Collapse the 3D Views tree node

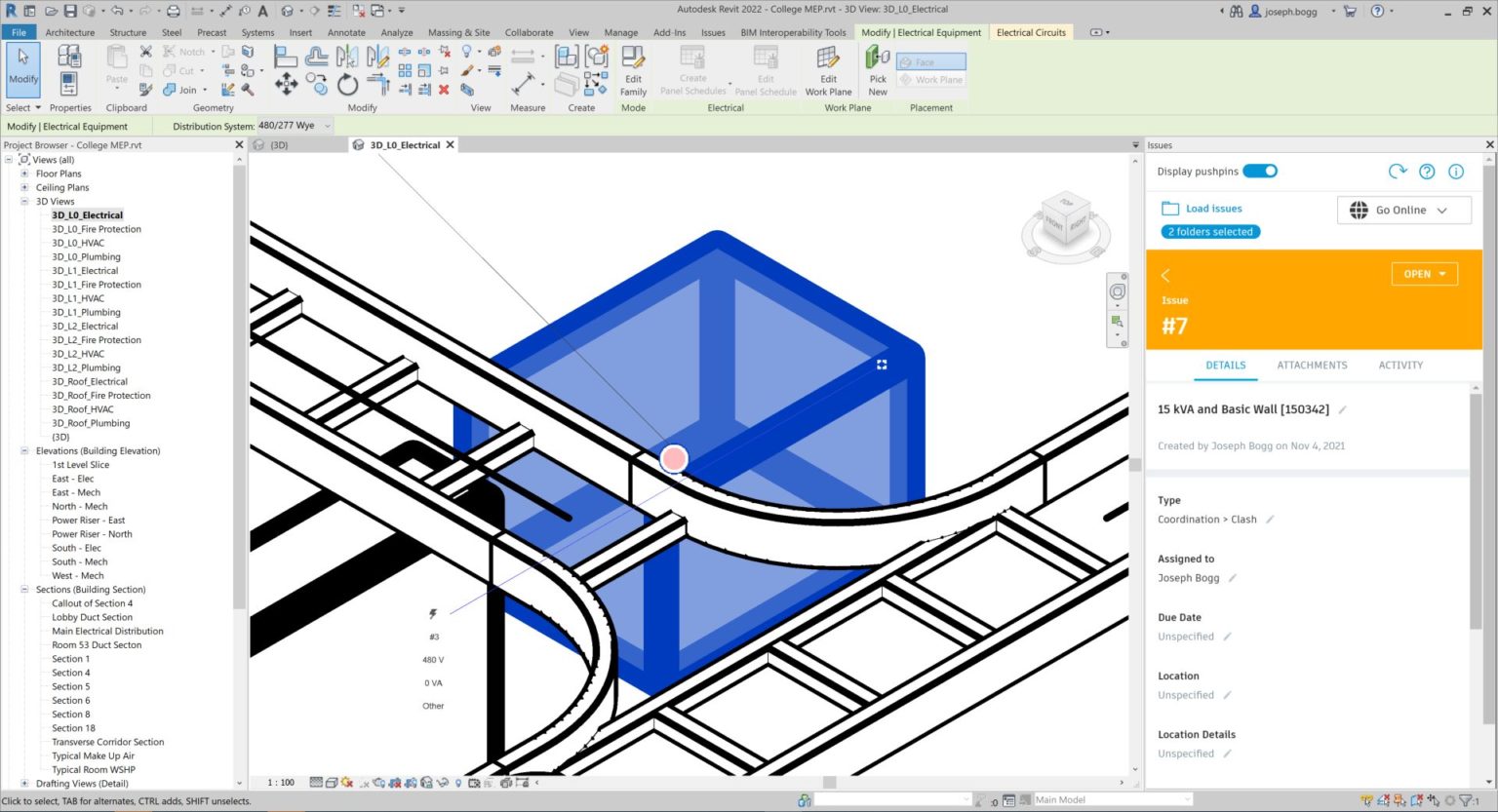point(23,201)
